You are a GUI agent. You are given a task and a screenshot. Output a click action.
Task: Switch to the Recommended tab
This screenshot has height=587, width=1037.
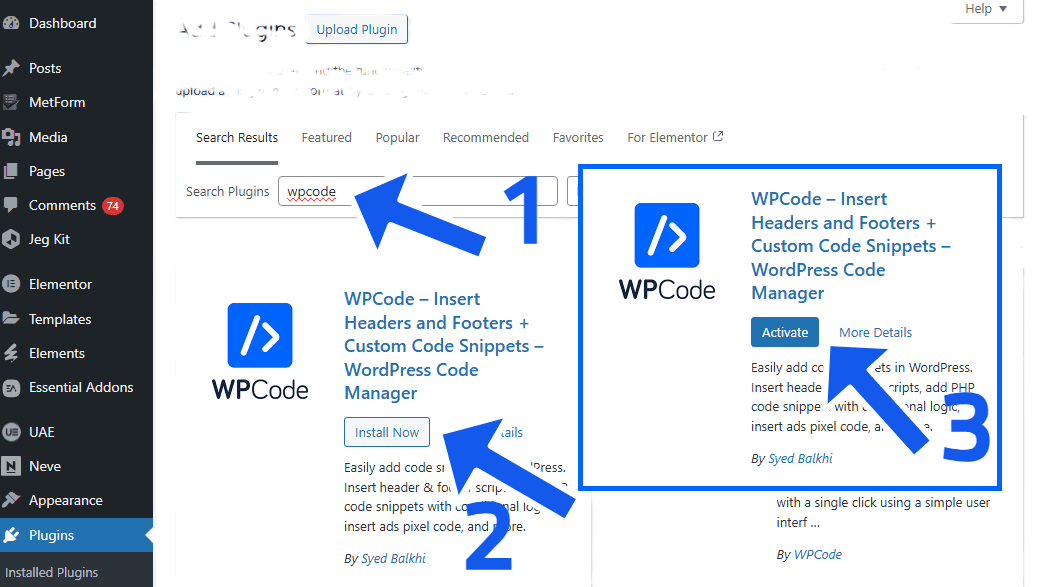[486, 137]
